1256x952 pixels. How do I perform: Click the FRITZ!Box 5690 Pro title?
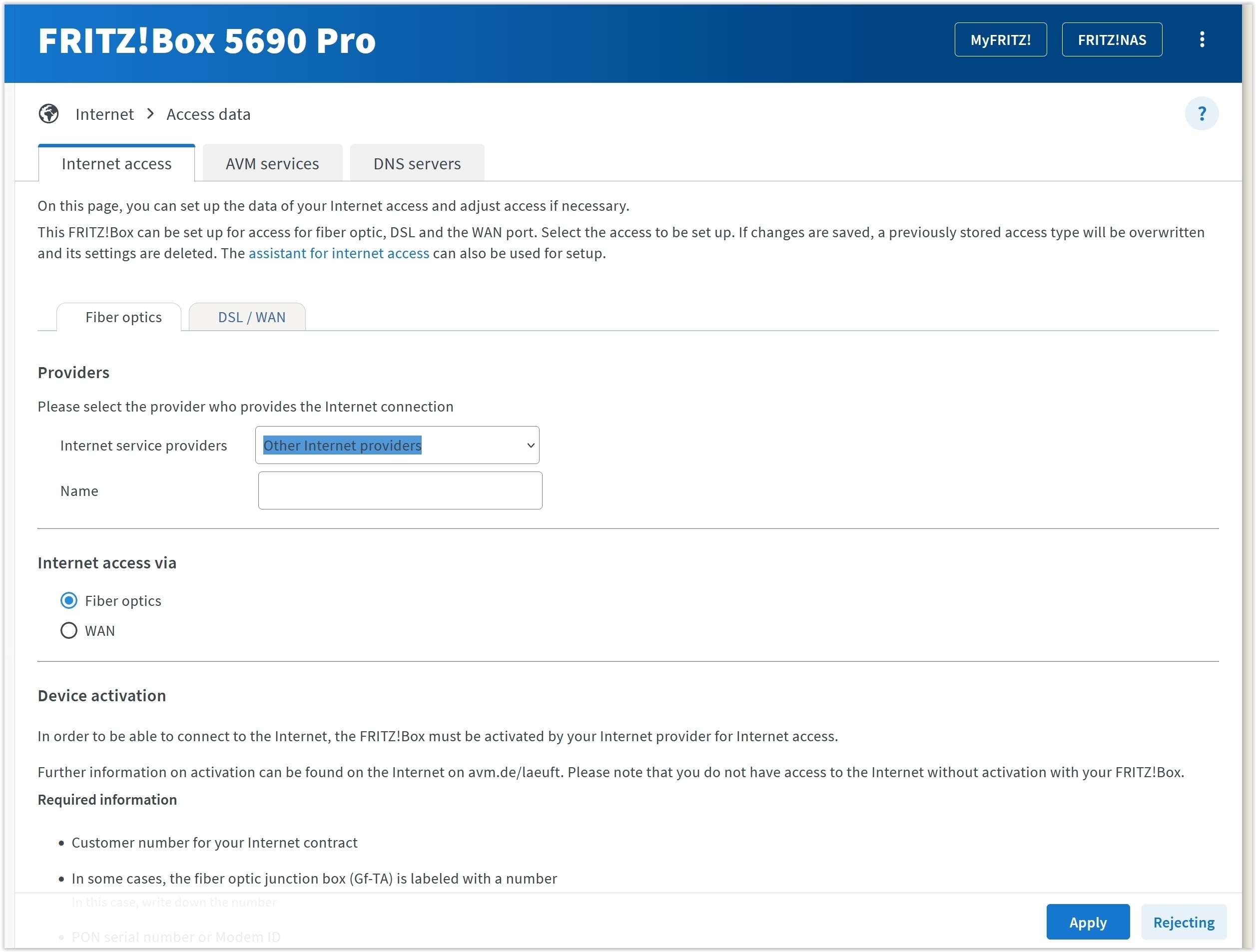tap(207, 41)
